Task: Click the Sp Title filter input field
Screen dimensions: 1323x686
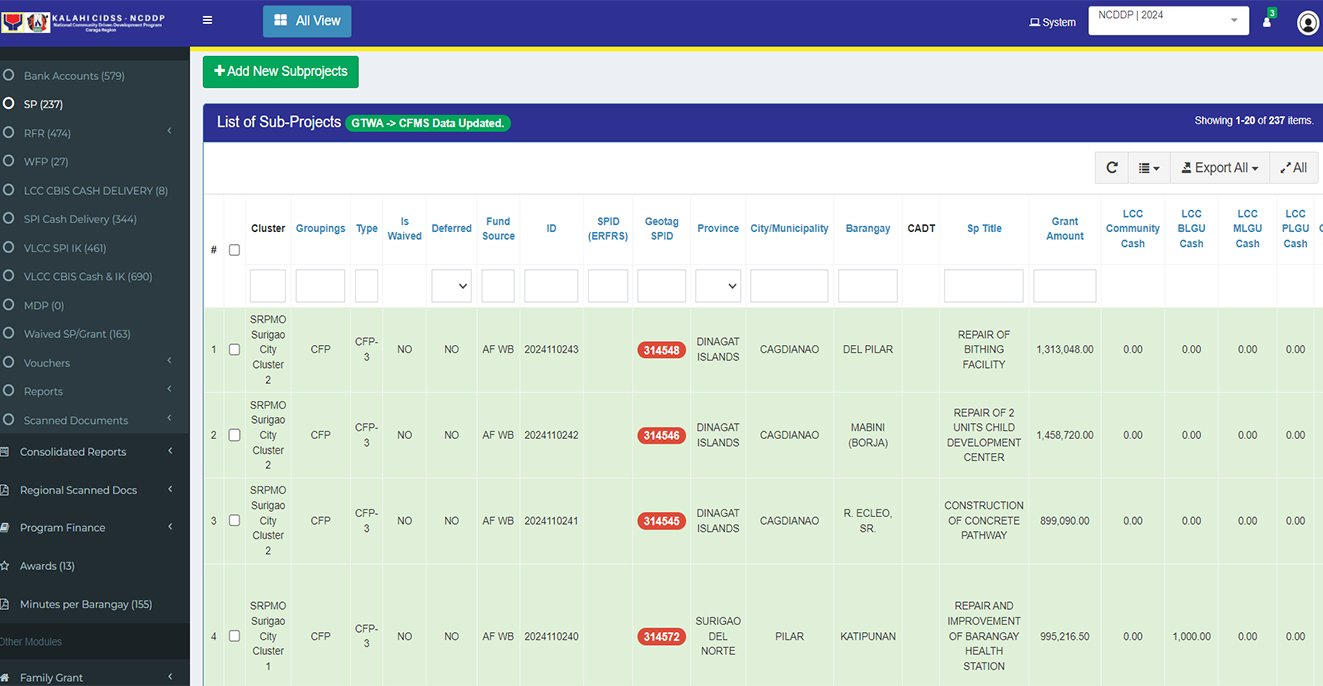Action: coord(983,286)
